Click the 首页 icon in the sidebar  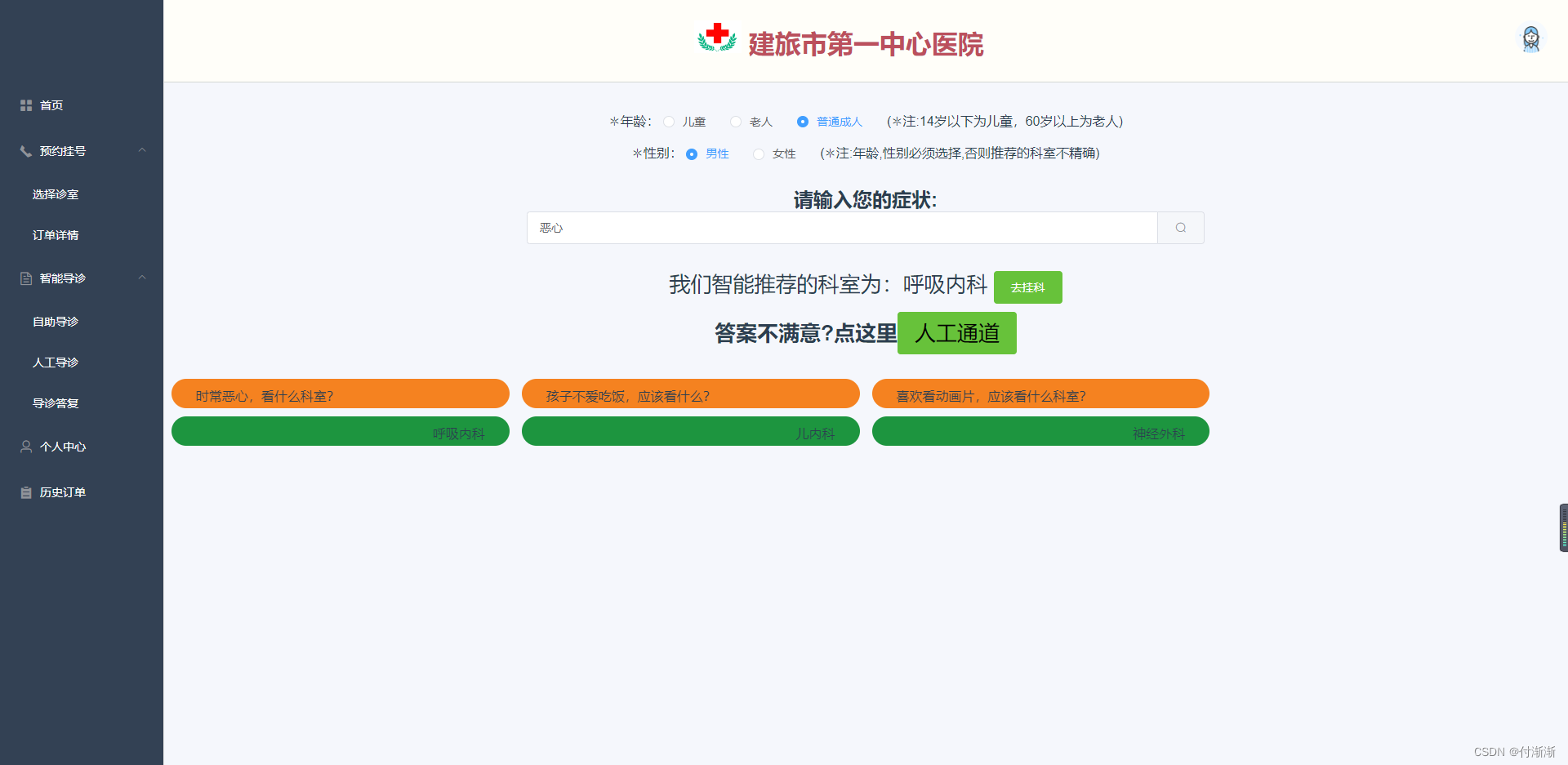pyautogui.click(x=25, y=105)
